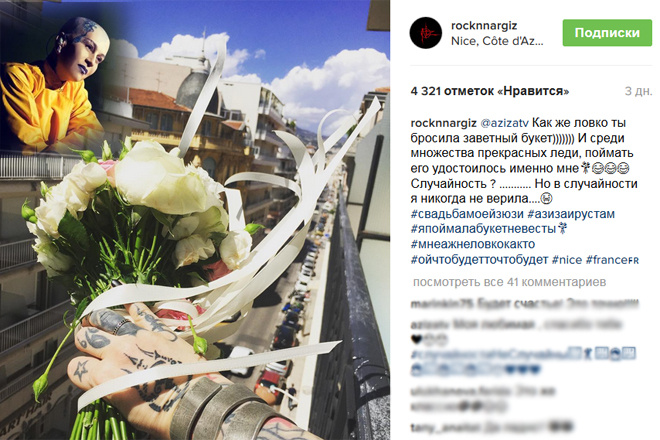This screenshot has height=440, width=660.
Task: Toggle the green Подписки subscription button
Action: [607, 33]
